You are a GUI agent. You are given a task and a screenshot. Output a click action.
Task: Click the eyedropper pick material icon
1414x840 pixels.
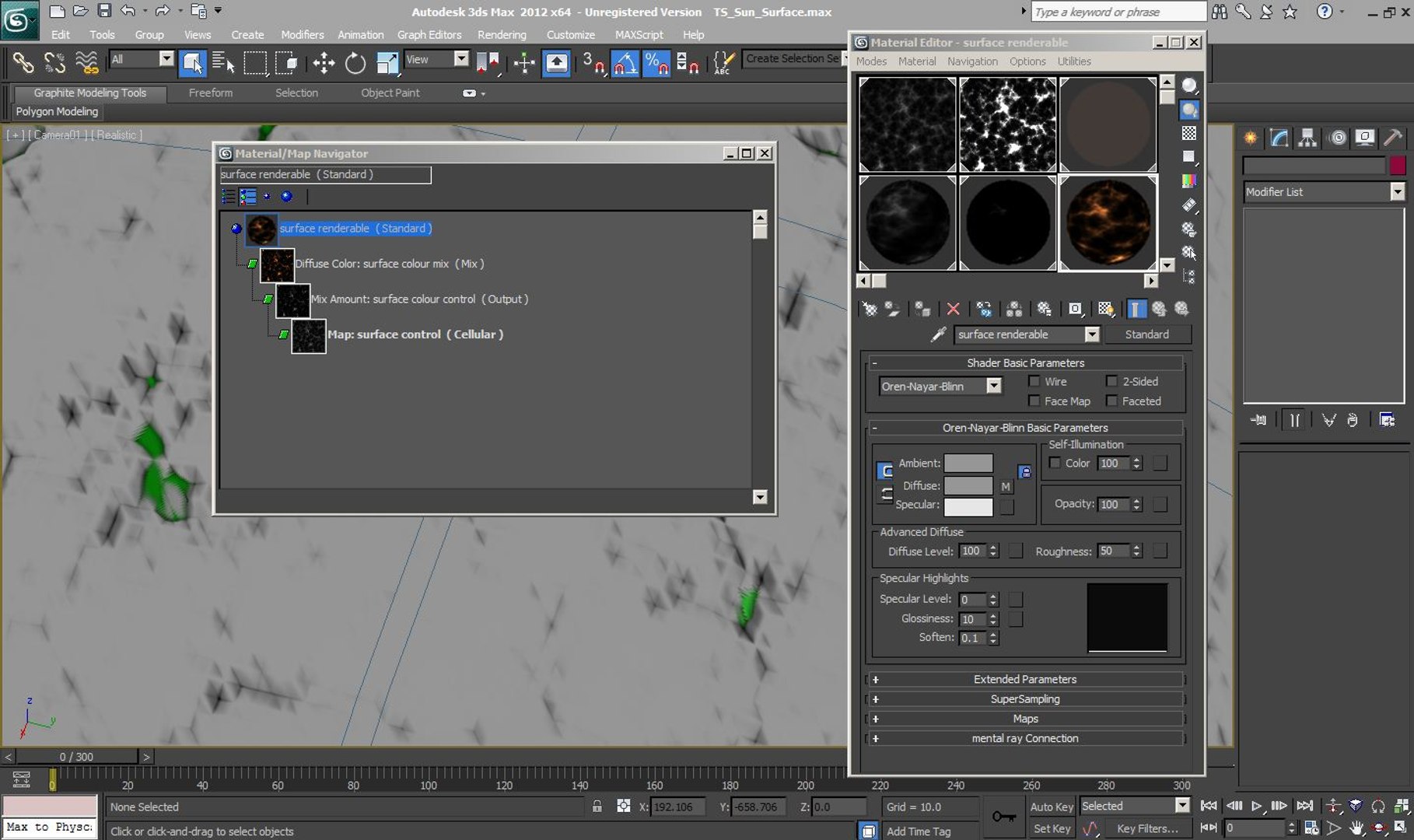[939, 334]
